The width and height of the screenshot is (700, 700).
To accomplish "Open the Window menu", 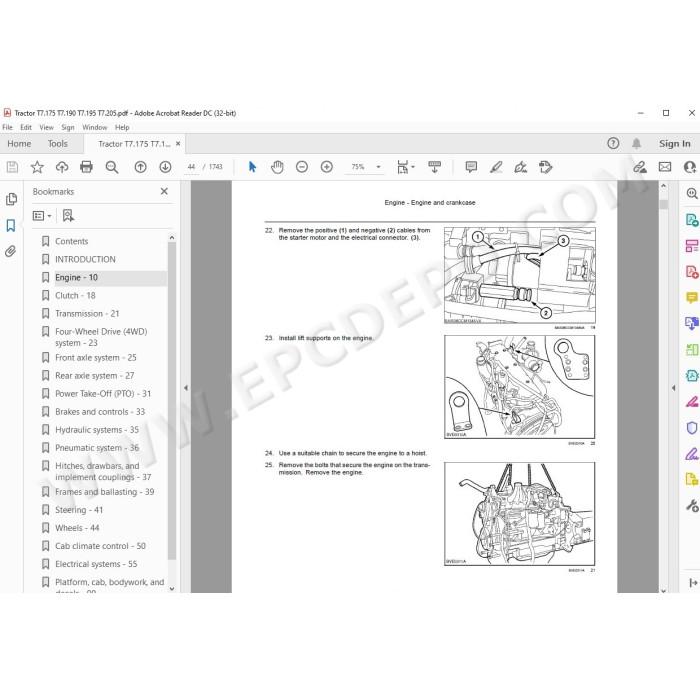I will [x=95, y=127].
